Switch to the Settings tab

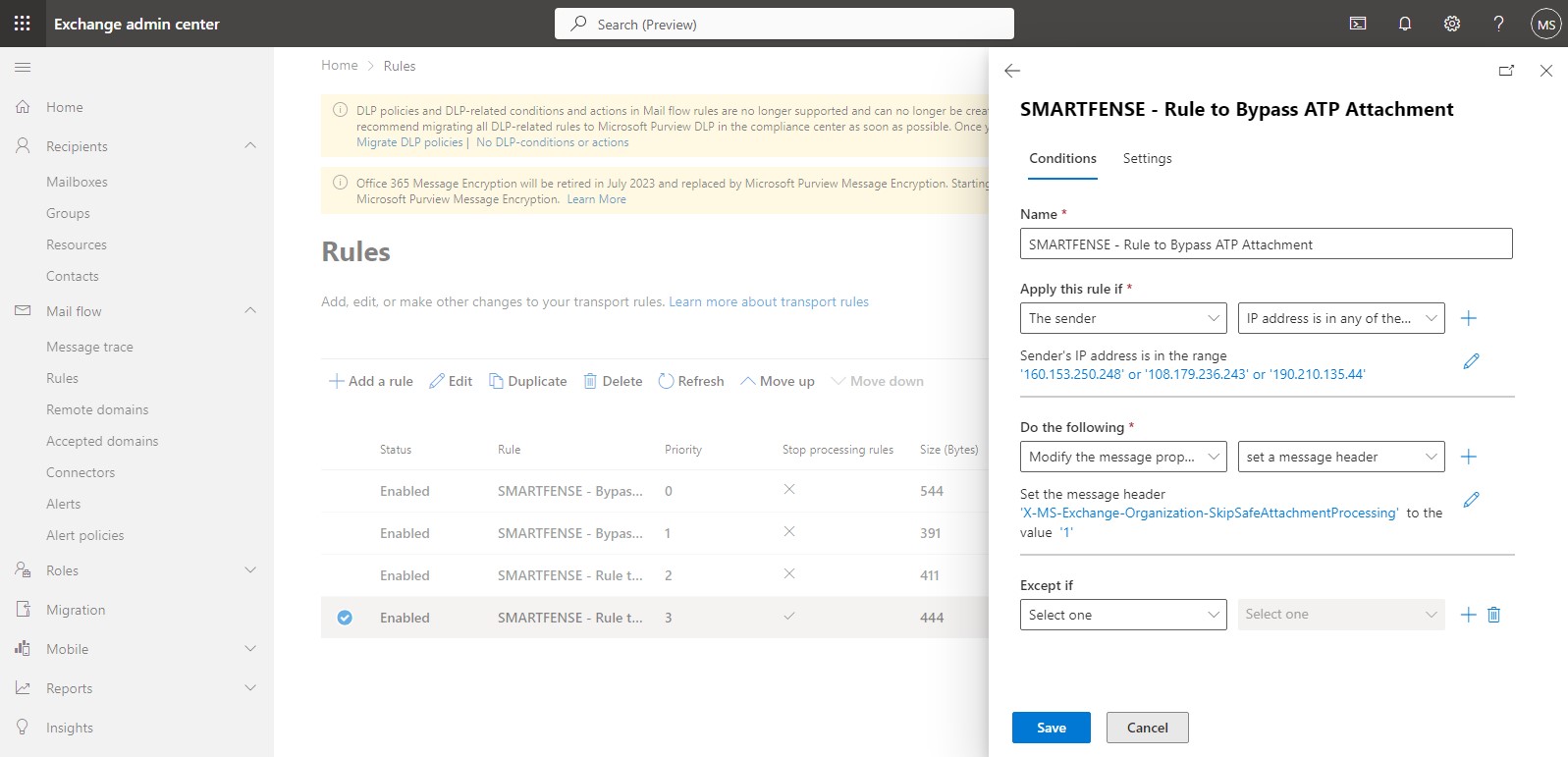click(1147, 158)
